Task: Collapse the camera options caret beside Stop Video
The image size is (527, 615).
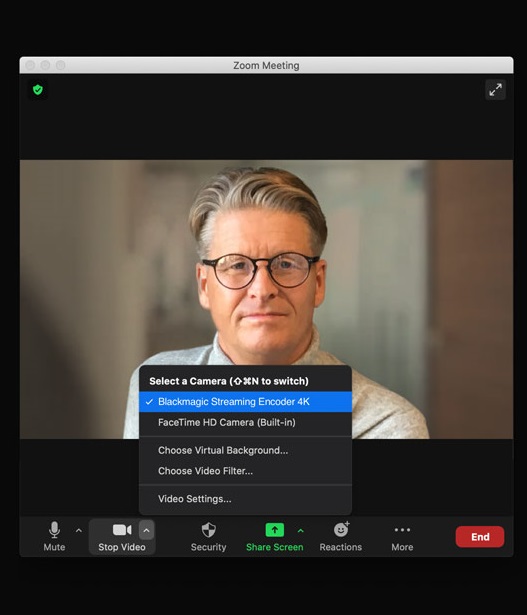Action: pos(146,530)
